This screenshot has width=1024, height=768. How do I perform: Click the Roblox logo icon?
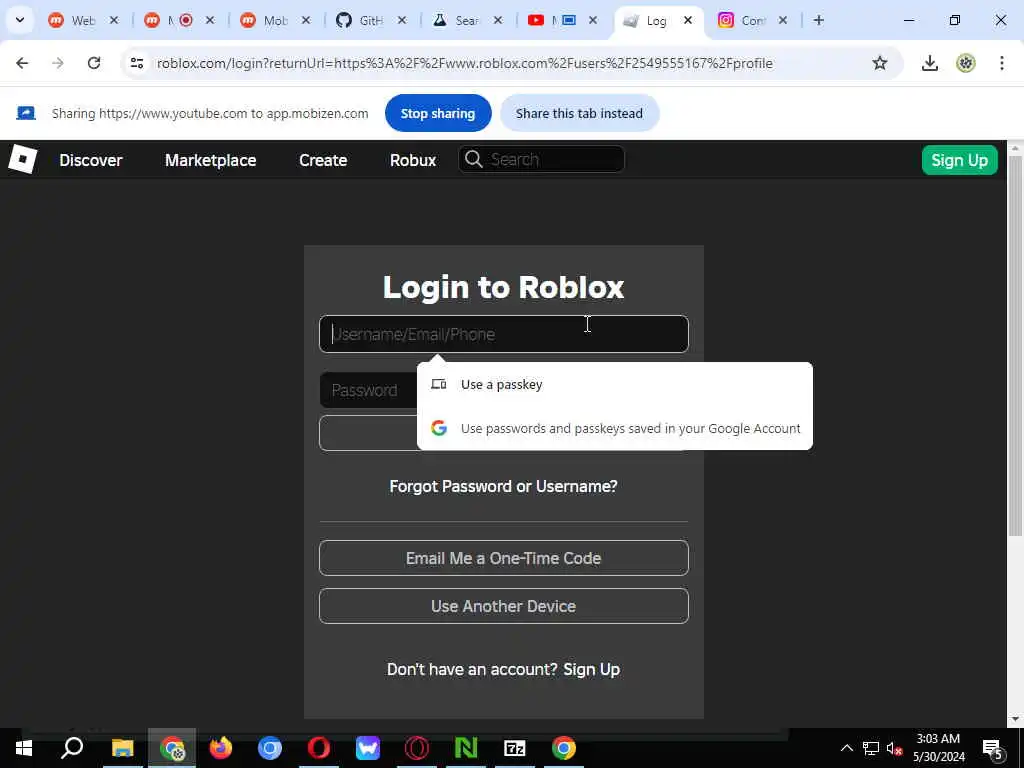pyautogui.click(x=22, y=159)
